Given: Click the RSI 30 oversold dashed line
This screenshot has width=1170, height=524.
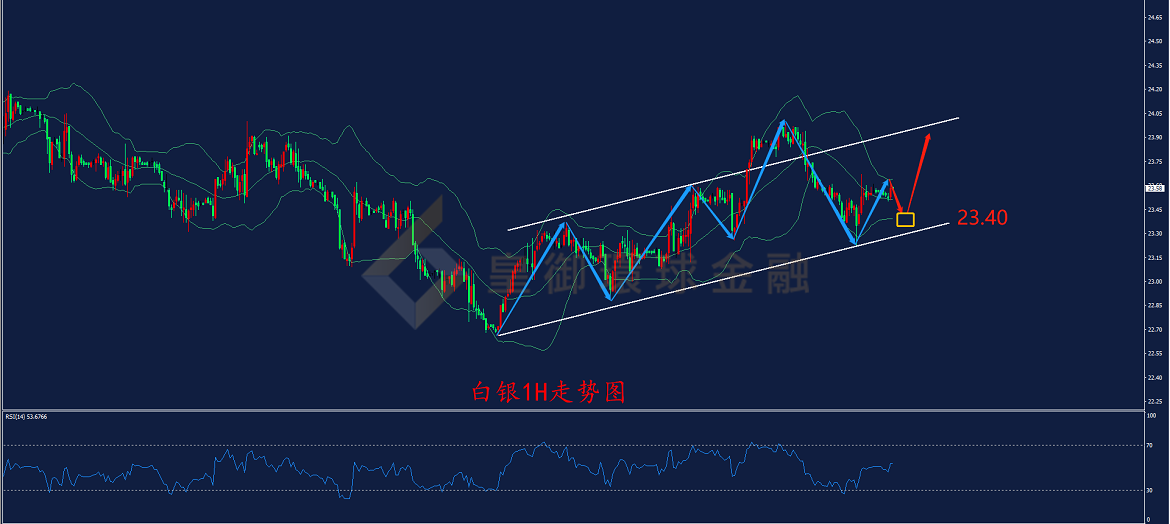Looking at the screenshot, I should [572, 490].
